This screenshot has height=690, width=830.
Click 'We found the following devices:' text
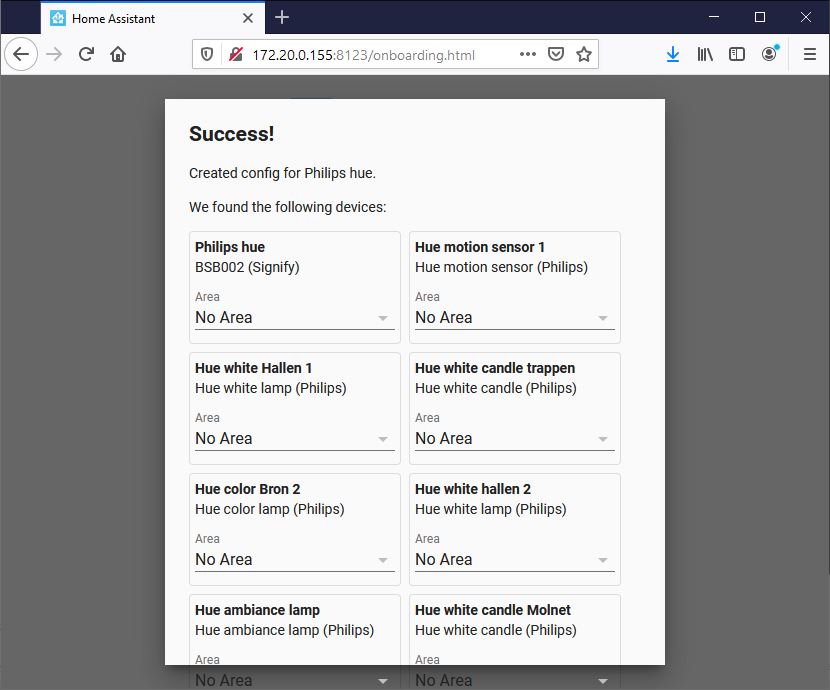coord(287,207)
